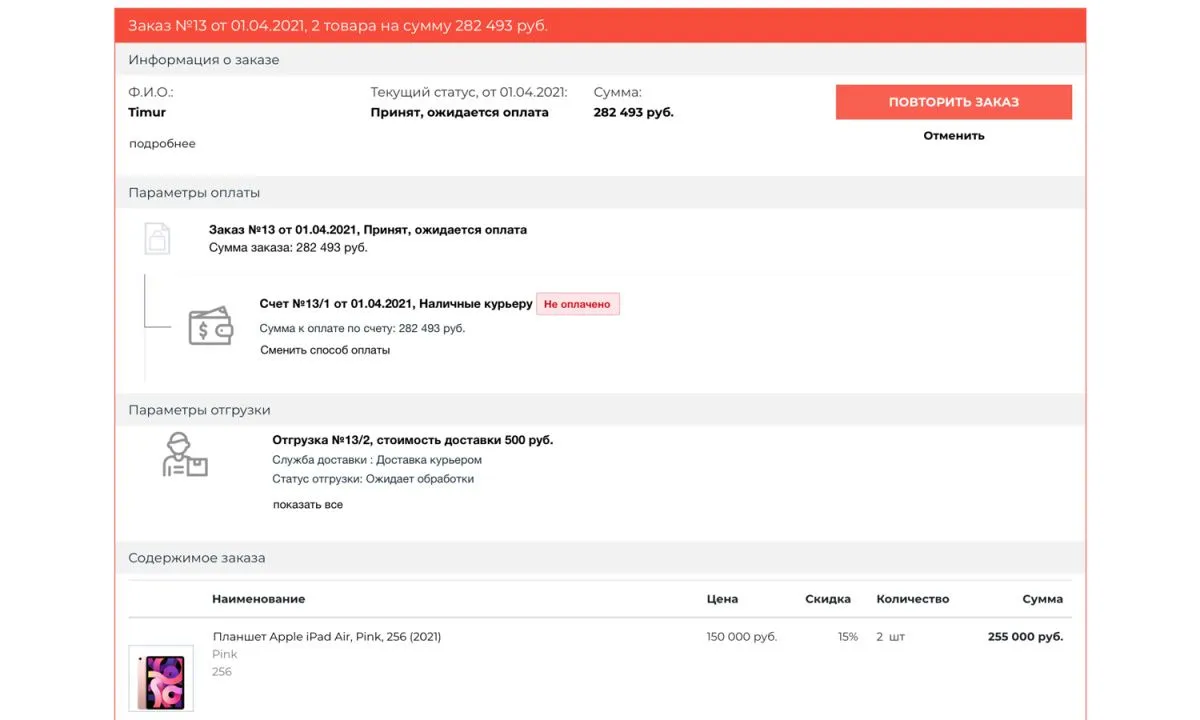Click the Информация о заказе section header
Viewport: 1200px width, 720px height.
point(204,60)
